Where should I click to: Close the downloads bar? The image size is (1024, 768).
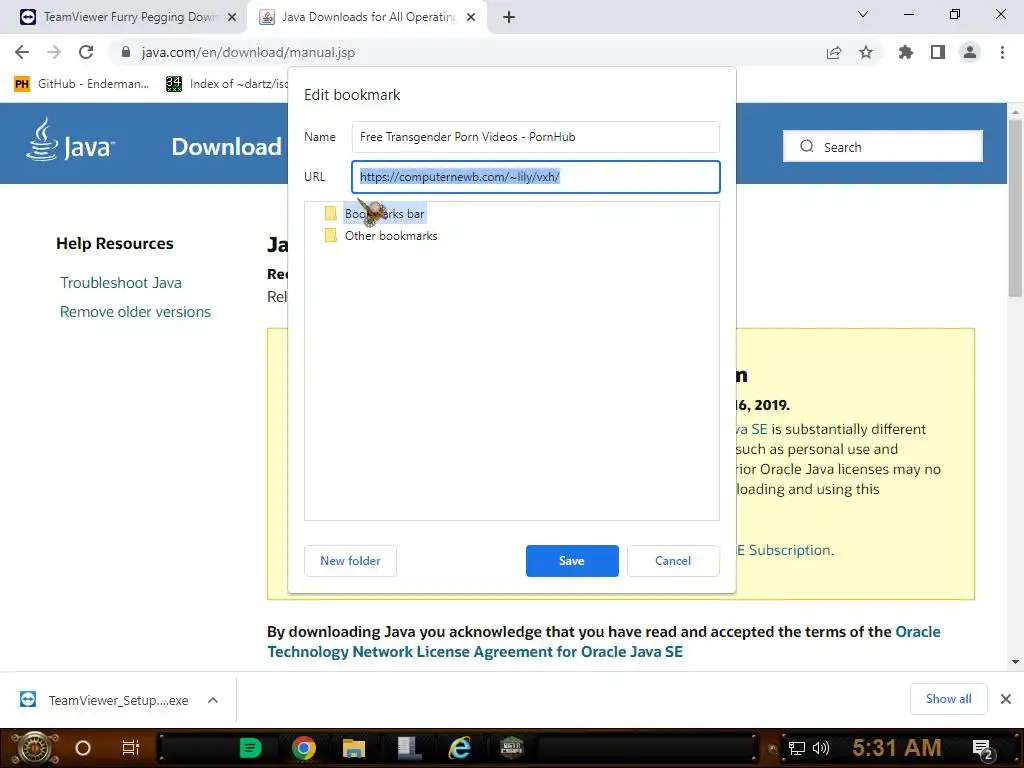1006,699
